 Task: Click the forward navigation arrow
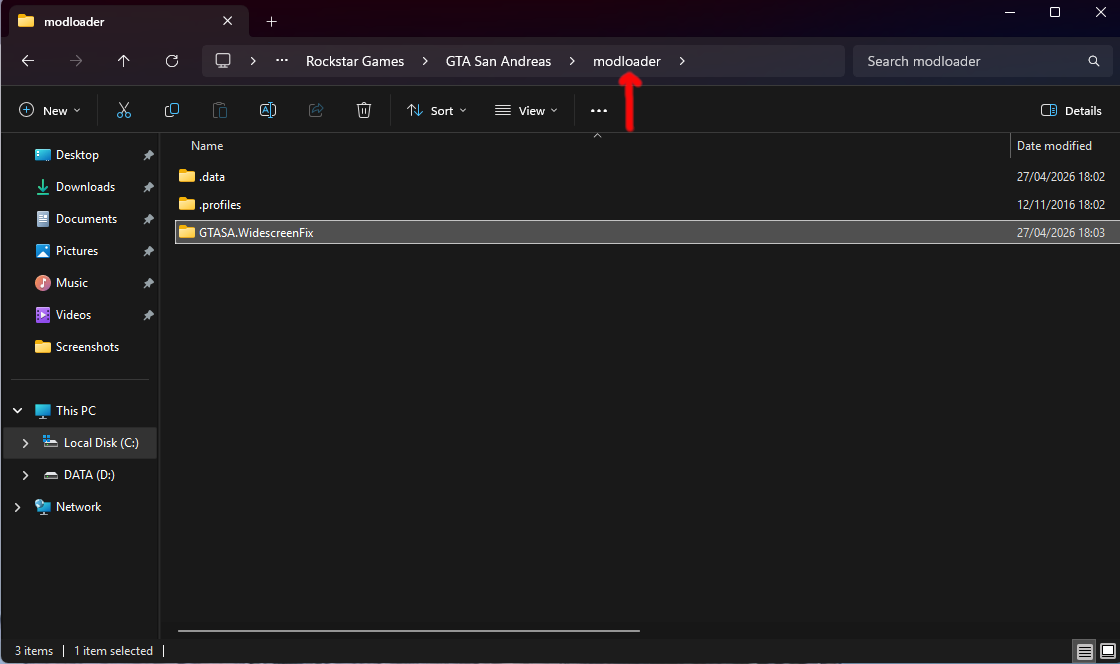tap(76, 61)
